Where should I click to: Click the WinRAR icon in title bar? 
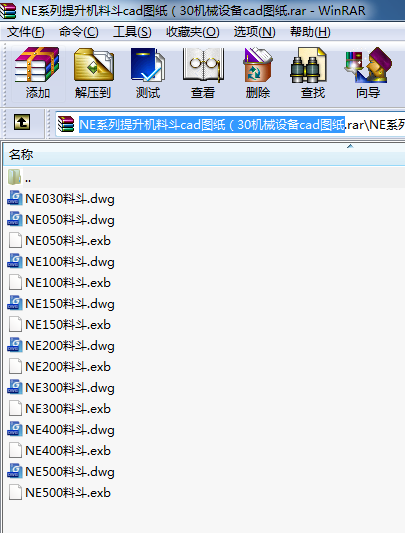click(x=8, y=10)
